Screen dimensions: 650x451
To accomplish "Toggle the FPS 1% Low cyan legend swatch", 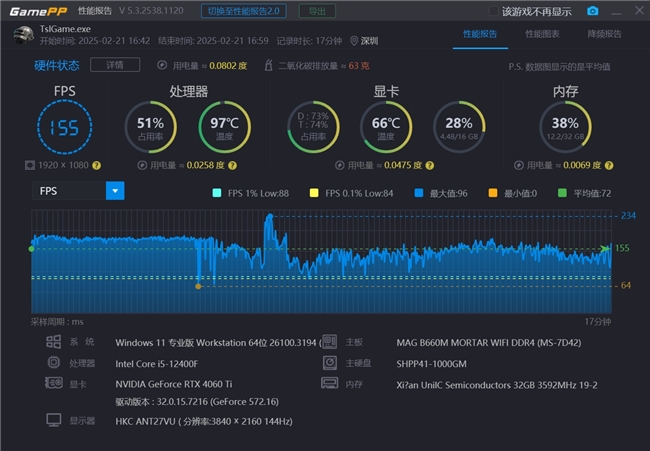I will pos(217,193).
